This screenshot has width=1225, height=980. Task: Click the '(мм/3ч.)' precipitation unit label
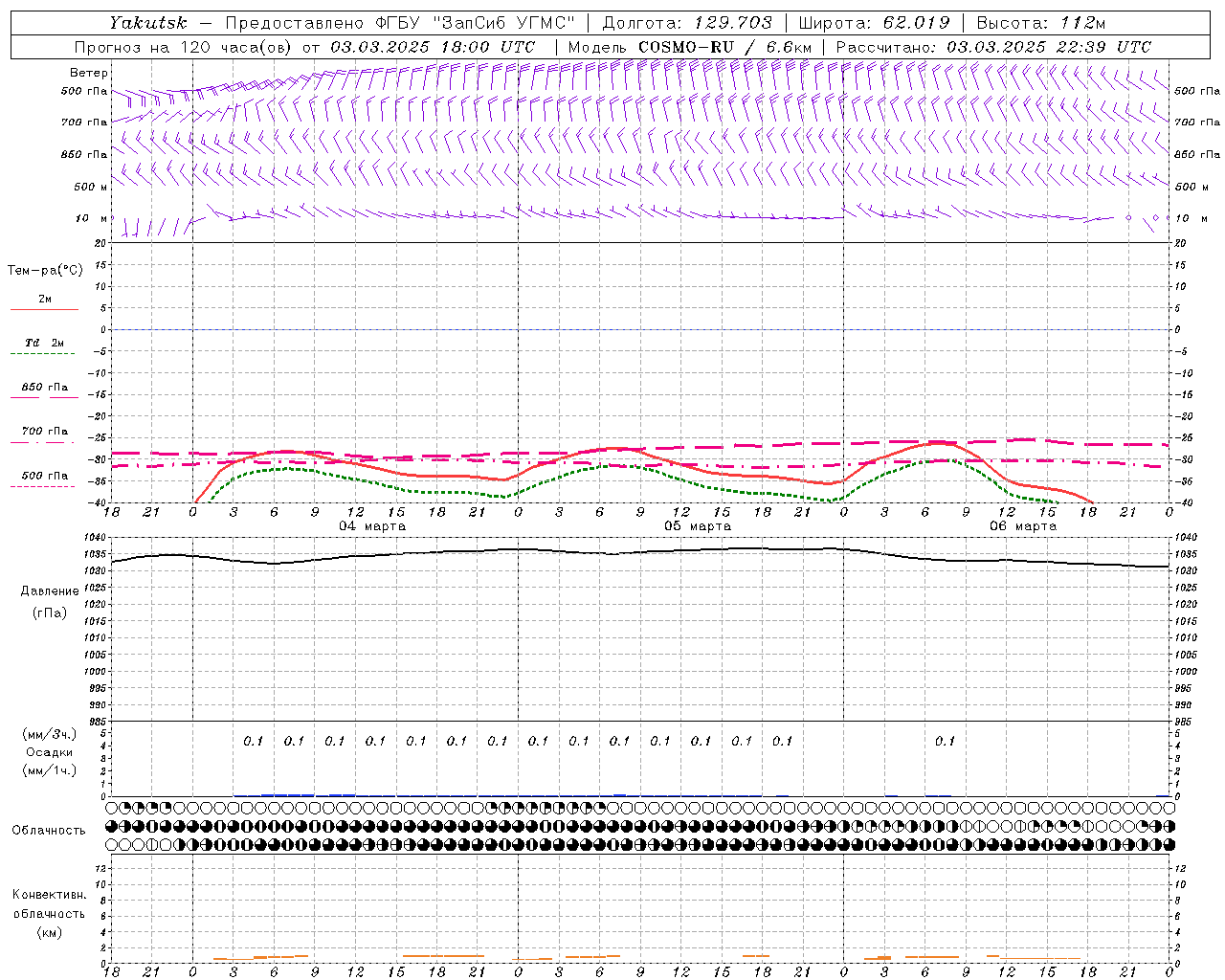(x=50, y=734)
